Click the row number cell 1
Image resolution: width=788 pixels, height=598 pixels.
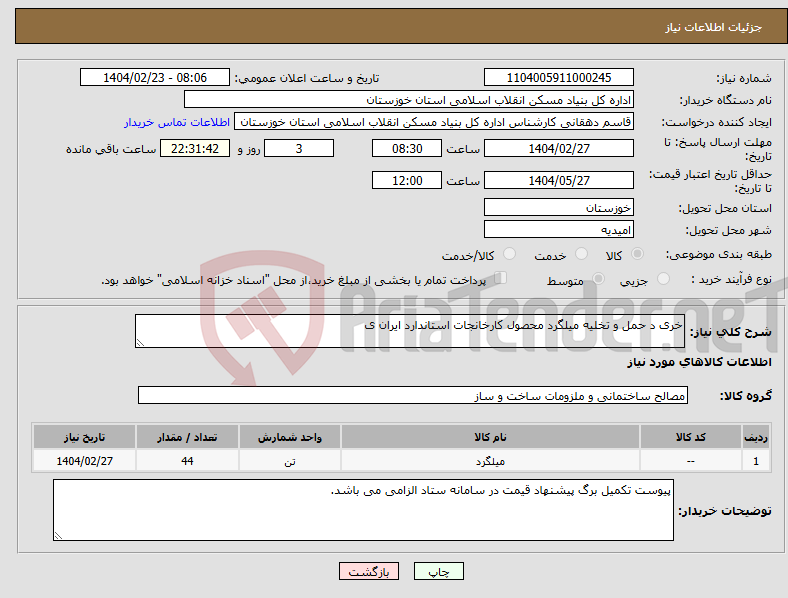point(756,460)
